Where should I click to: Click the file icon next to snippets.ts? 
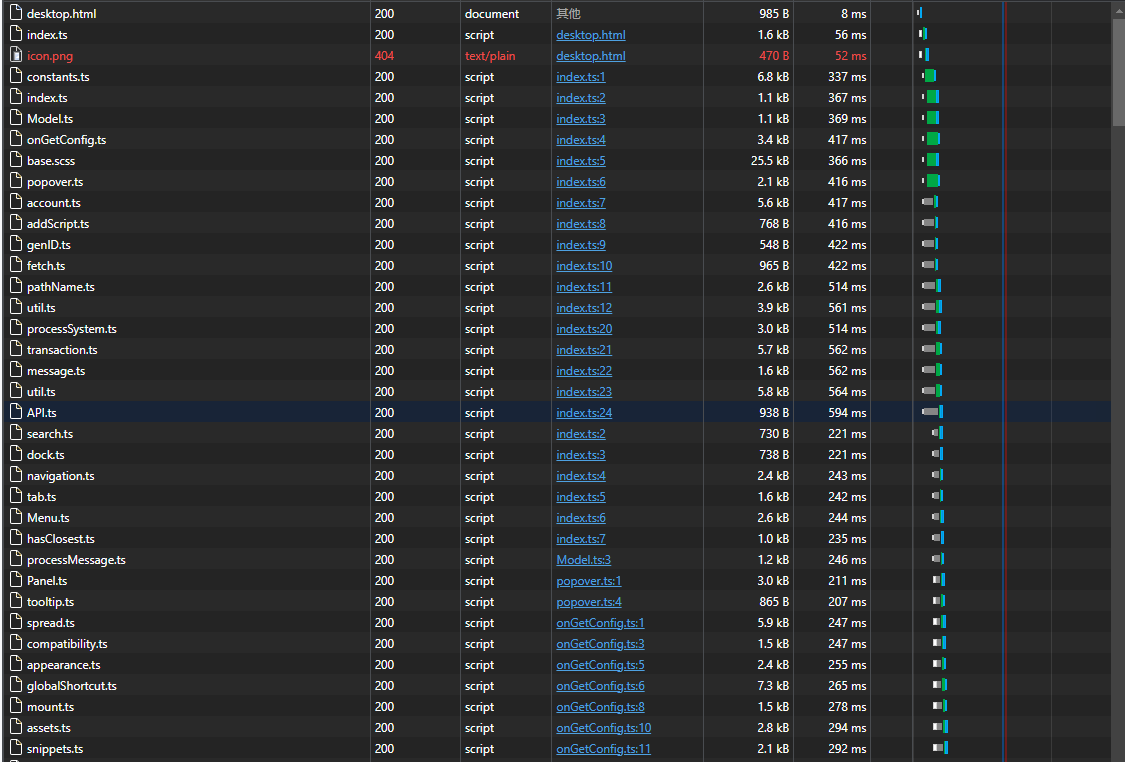16,749
